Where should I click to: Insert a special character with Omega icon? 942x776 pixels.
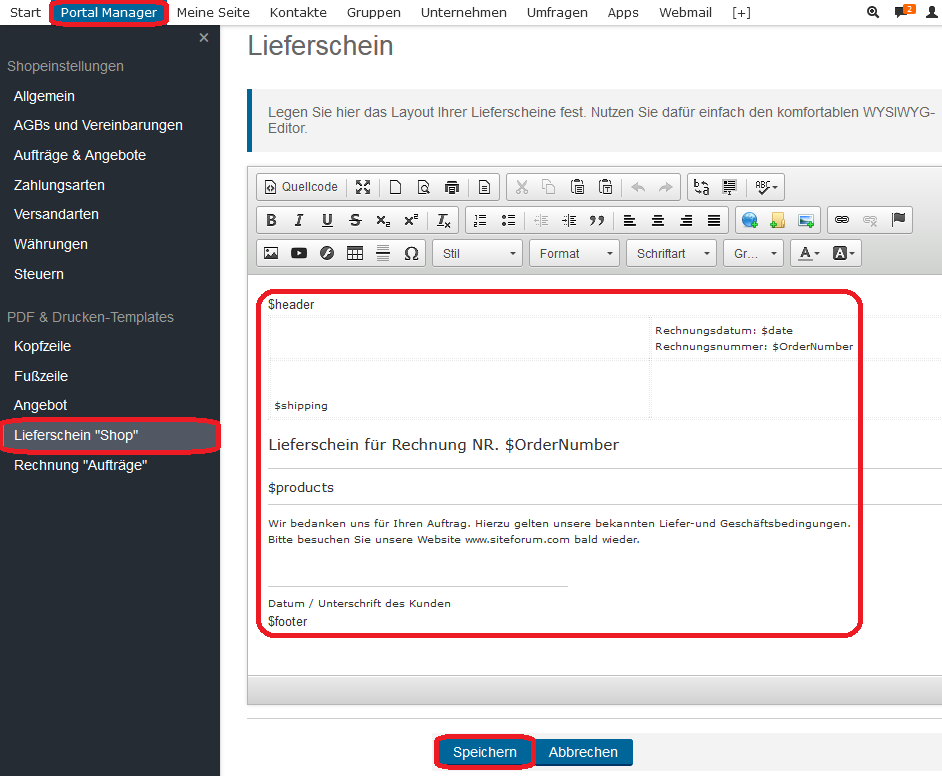pos(411,253)
